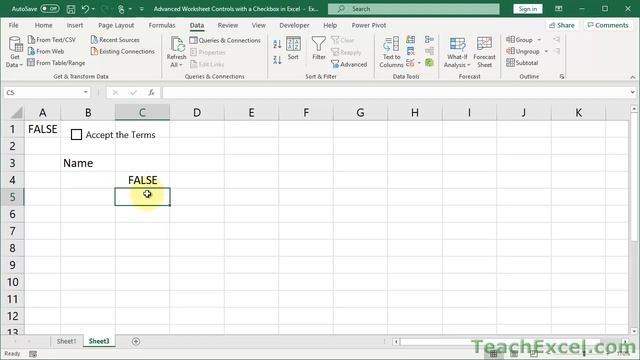Open the Sort dialog
Viewport: 640px width, 360px height.
point(293,48)
